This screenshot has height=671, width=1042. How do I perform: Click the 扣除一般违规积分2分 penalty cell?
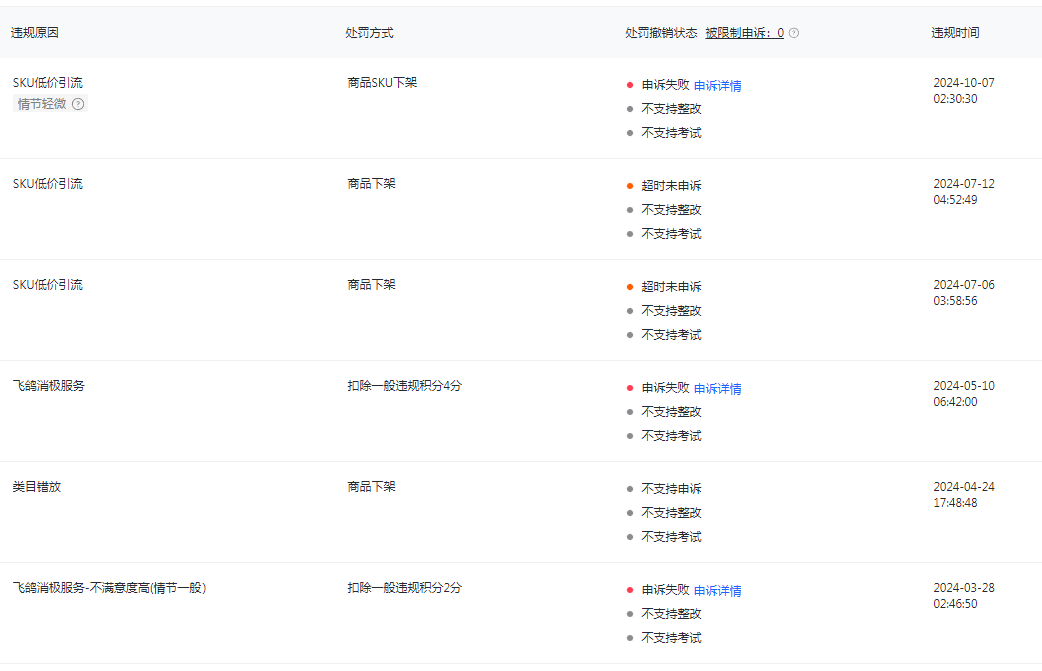click(404, 588)
